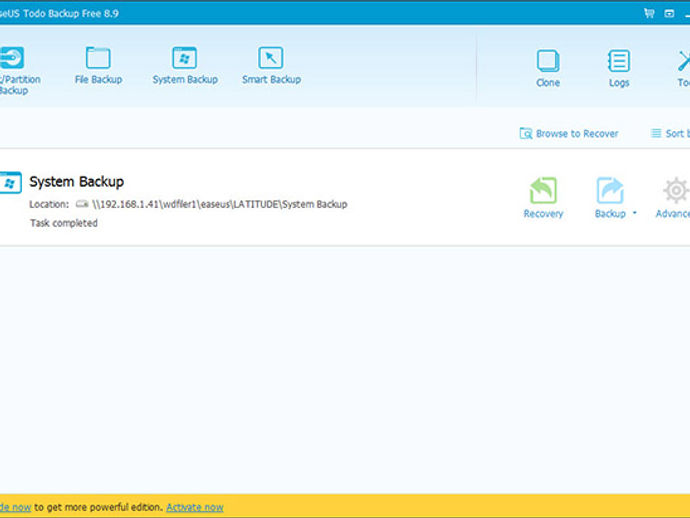Click the backup location network path
The height and width of the screenshot is (518, 690).
[x=220, y=204]
